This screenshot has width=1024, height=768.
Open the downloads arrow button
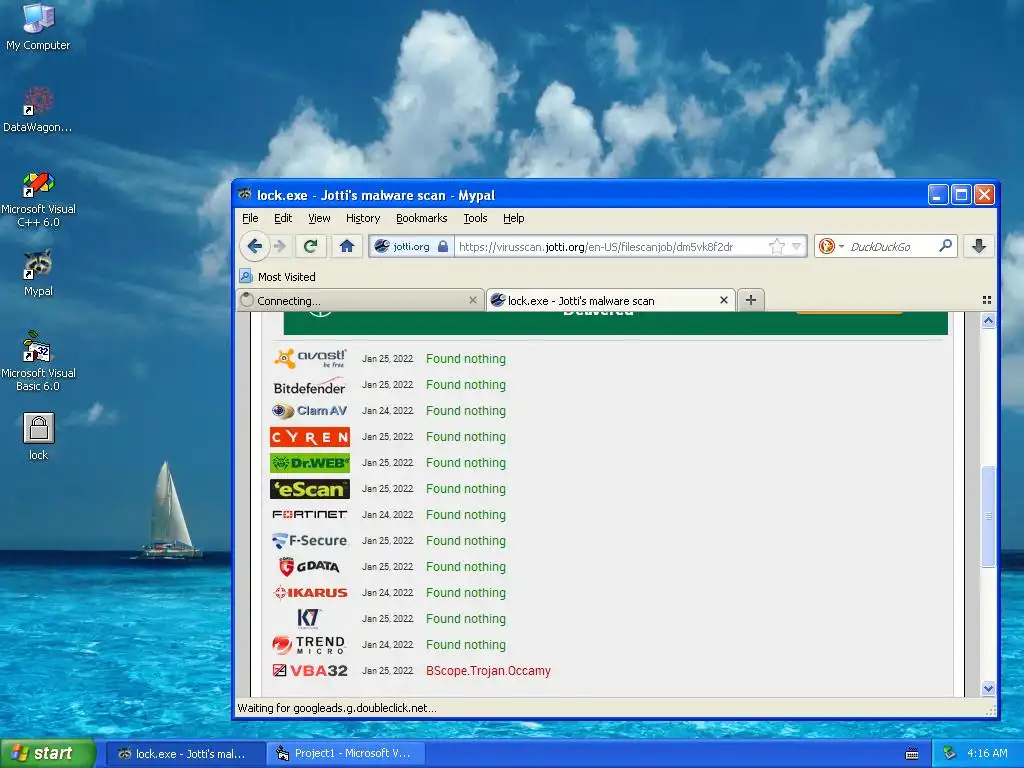pos(978,246)
